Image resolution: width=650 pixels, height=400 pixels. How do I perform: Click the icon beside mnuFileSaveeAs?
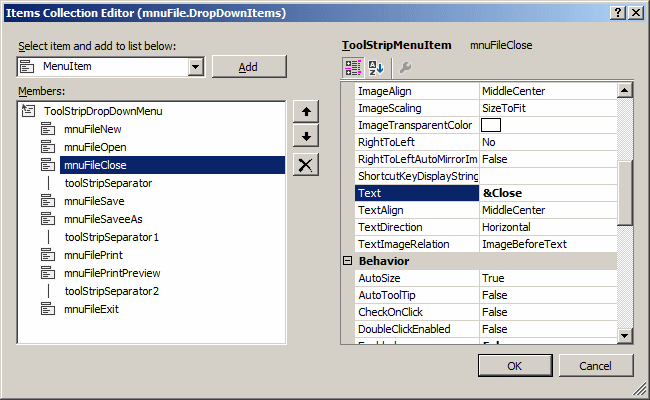point(48,219)
